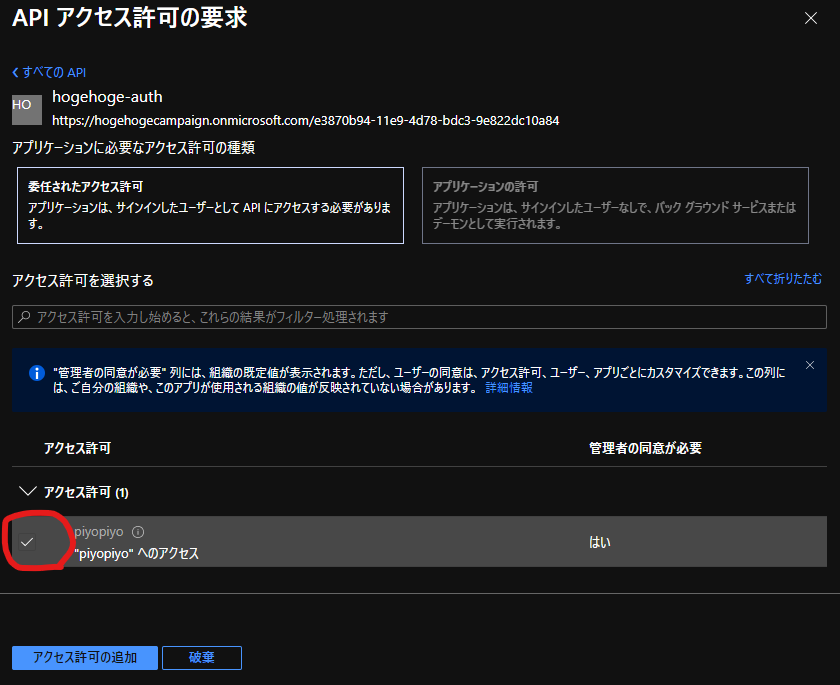Click the blue info icon in banner

[36, 373]
